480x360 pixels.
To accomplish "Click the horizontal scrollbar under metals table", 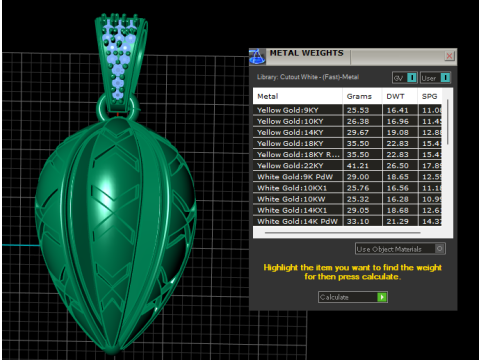I will click(343, 233).
